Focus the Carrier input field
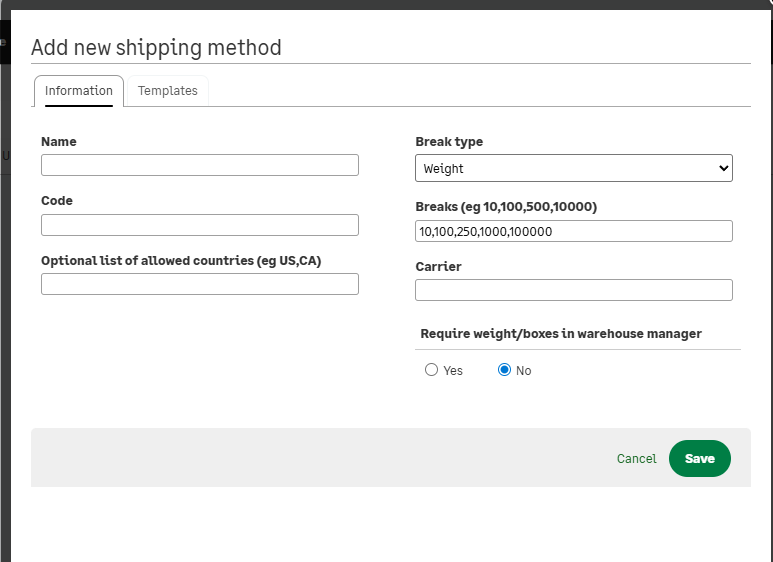The width and height of the screenshot is (773, 562). pos(574,290)
